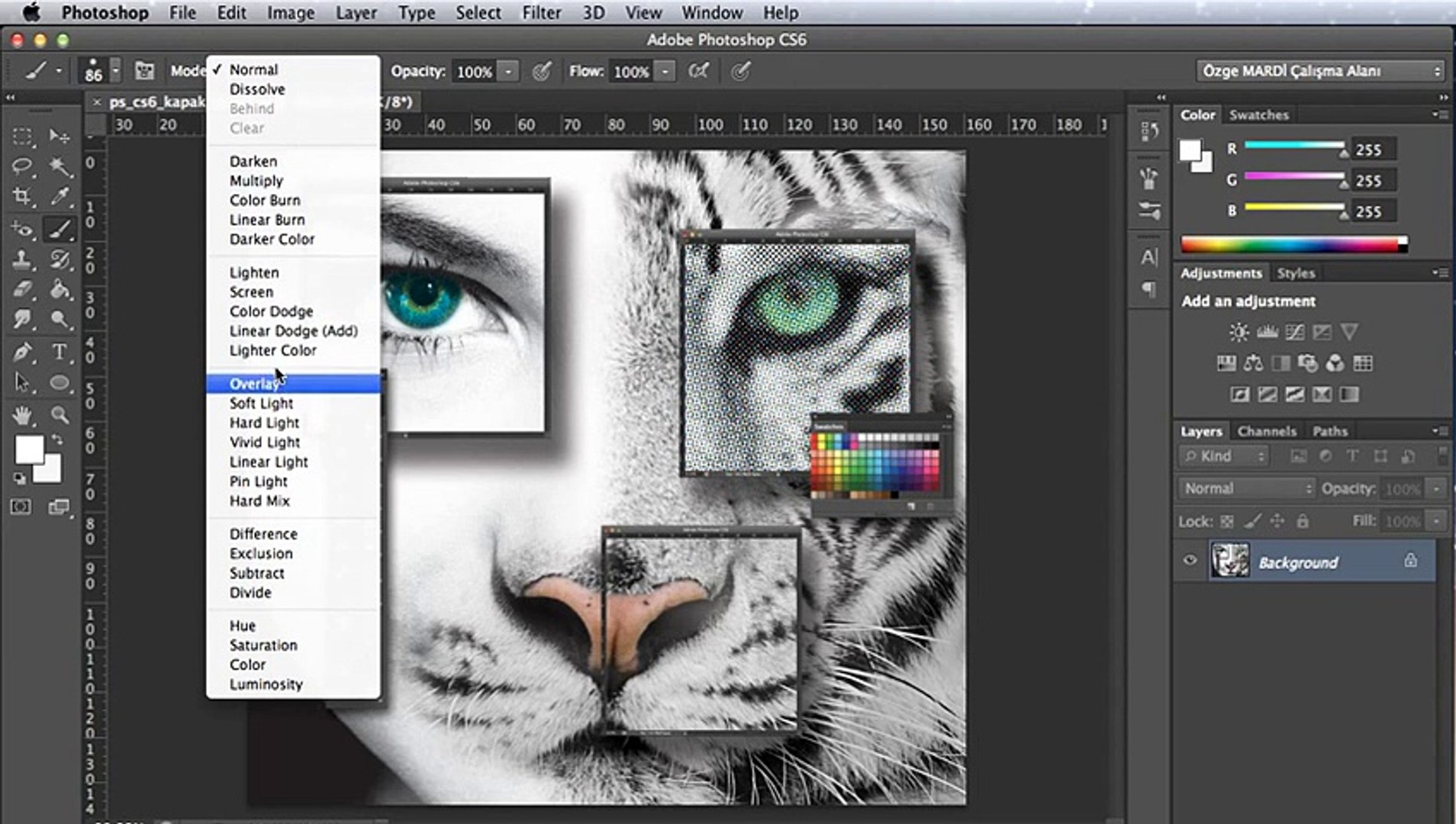The width and height of the screenshot is (1456, 824).
Task: Open the Filter menu
Action: [x=541, y=13]
